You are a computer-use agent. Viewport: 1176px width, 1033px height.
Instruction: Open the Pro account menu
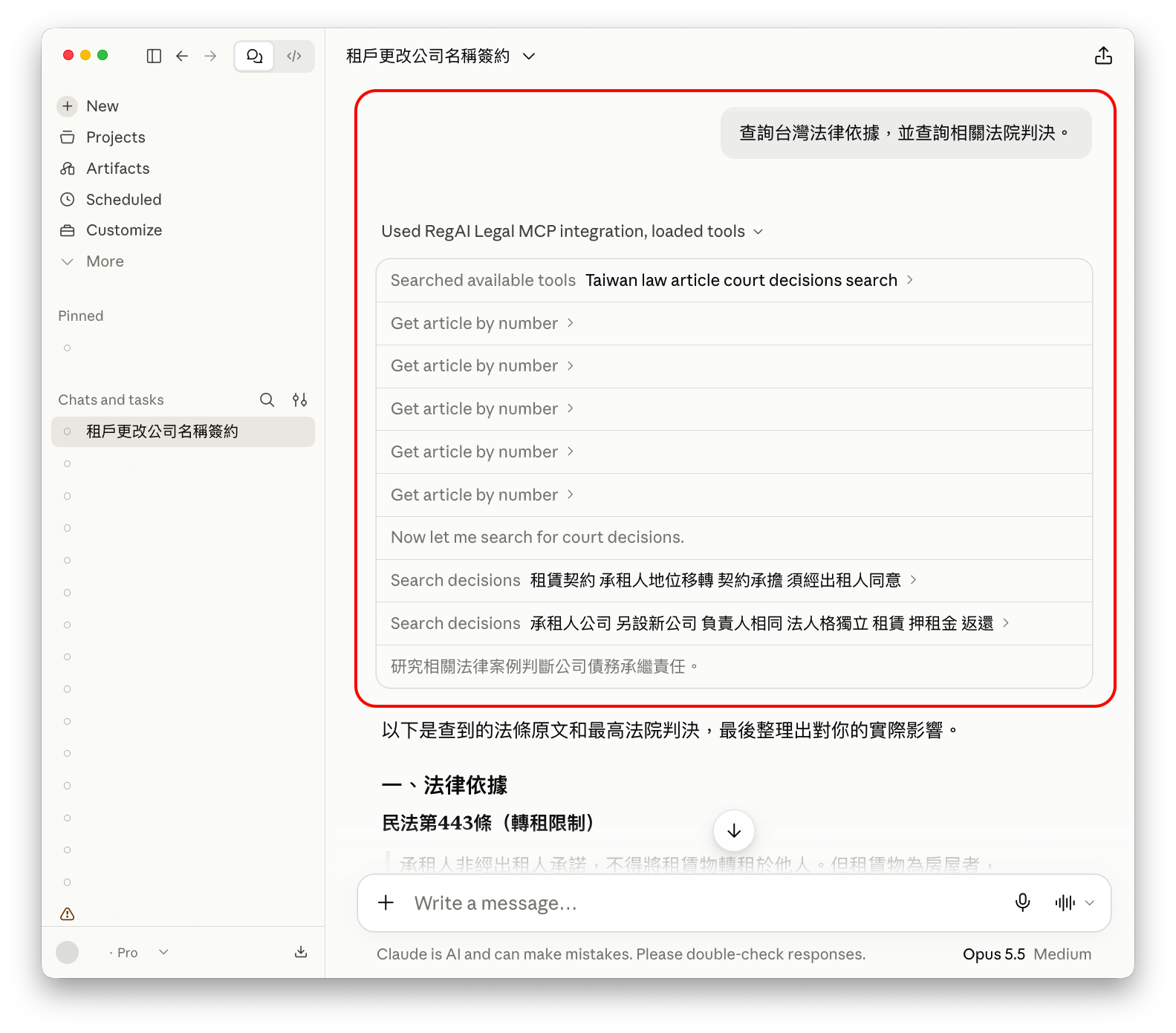139,953
